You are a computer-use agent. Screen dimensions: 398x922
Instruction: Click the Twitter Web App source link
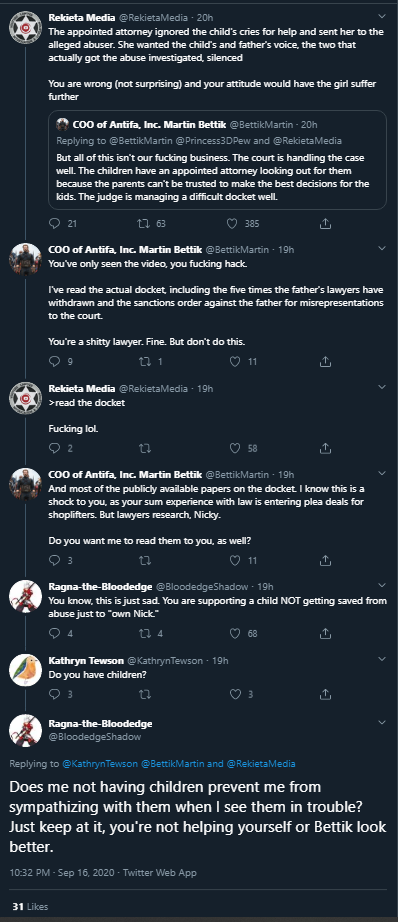(x=159, y=873)
